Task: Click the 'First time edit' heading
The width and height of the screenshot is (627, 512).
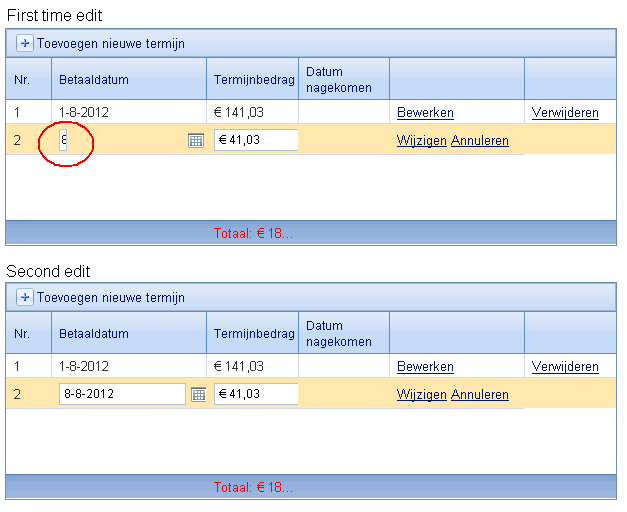Action: 54,15
